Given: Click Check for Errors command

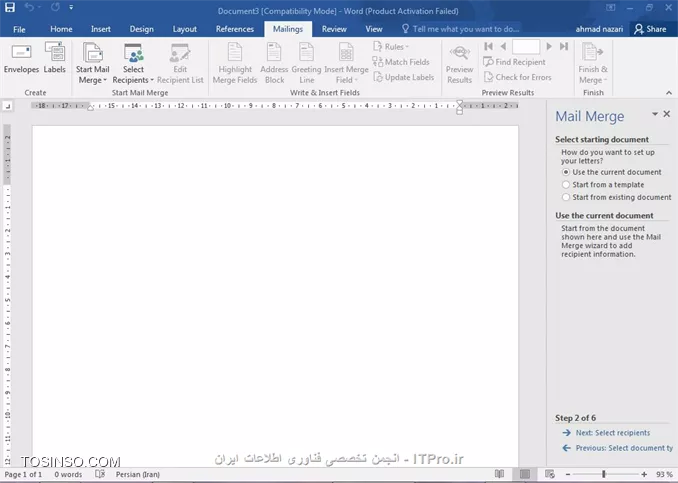Looking at the screenshot, I should (518, 77).
